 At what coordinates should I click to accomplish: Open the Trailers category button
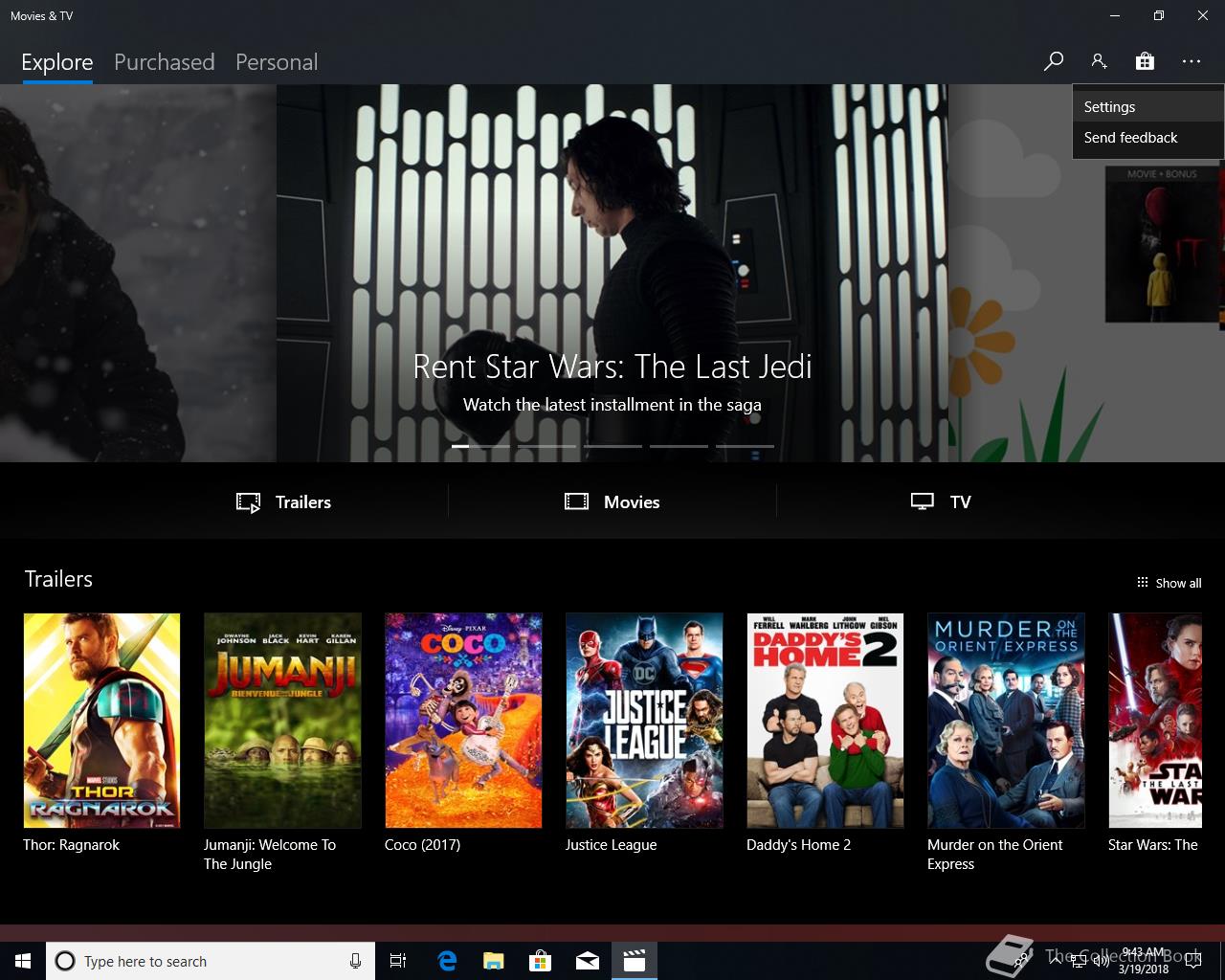[x=284, y=501]
